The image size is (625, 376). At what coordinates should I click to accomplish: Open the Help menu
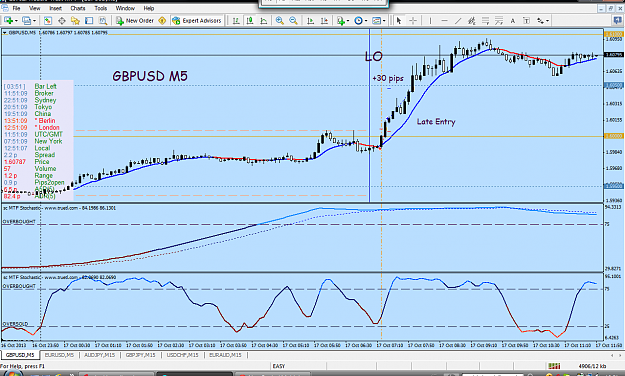149,8
